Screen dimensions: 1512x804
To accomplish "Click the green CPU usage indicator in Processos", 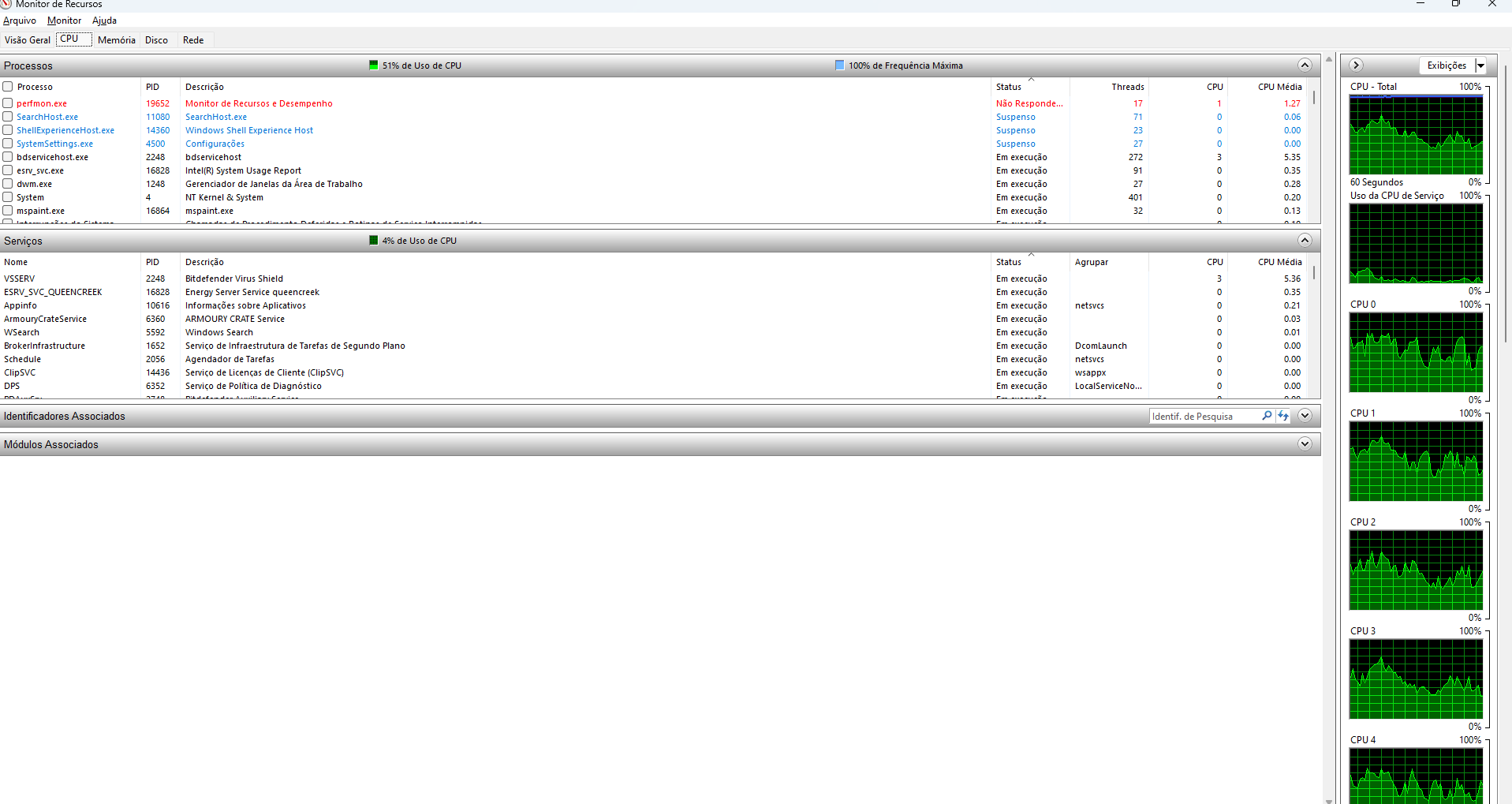I will [x=374, y=65].
